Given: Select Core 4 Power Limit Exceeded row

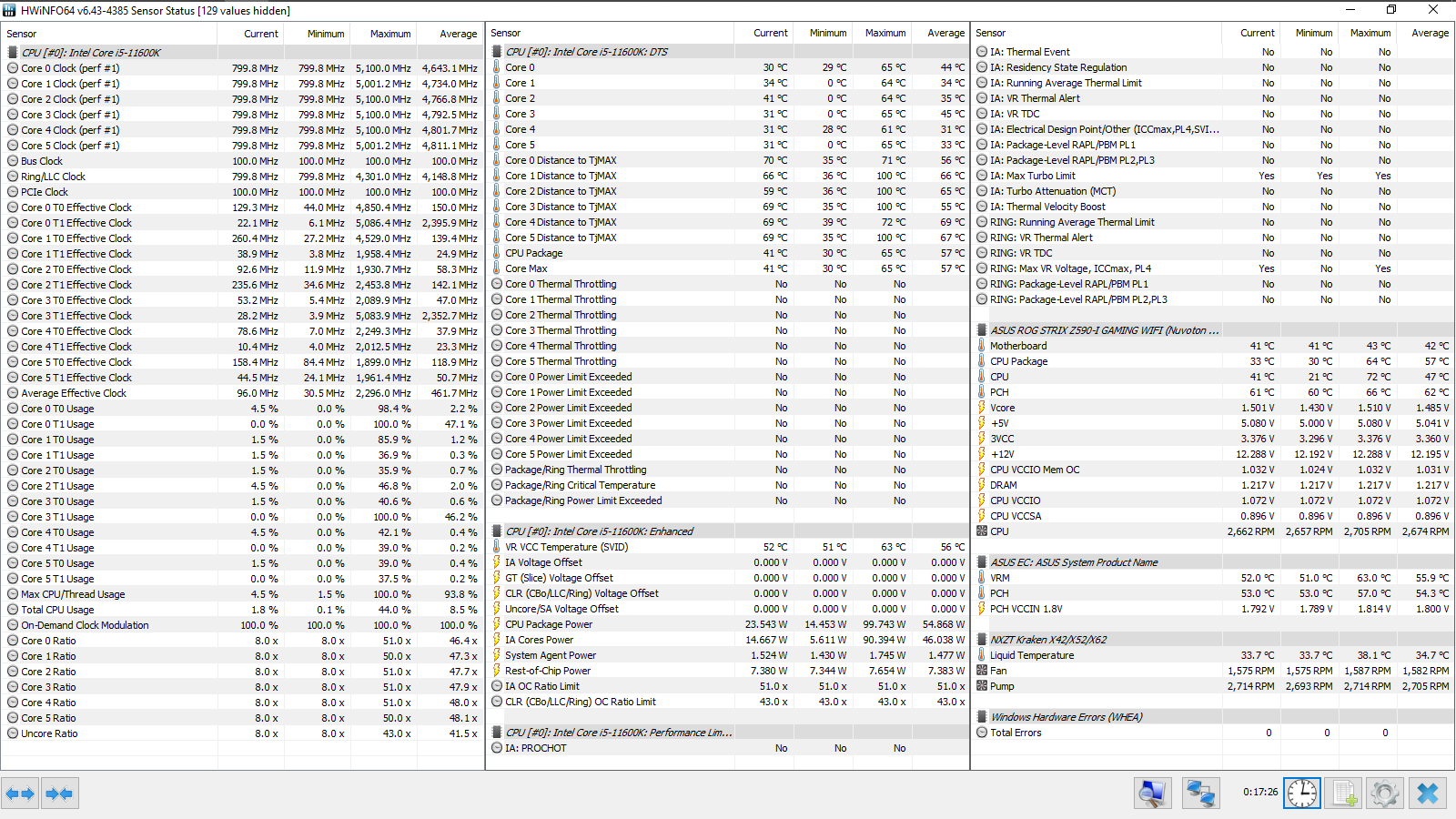Looking at the screenshot, I should [728, 439].
